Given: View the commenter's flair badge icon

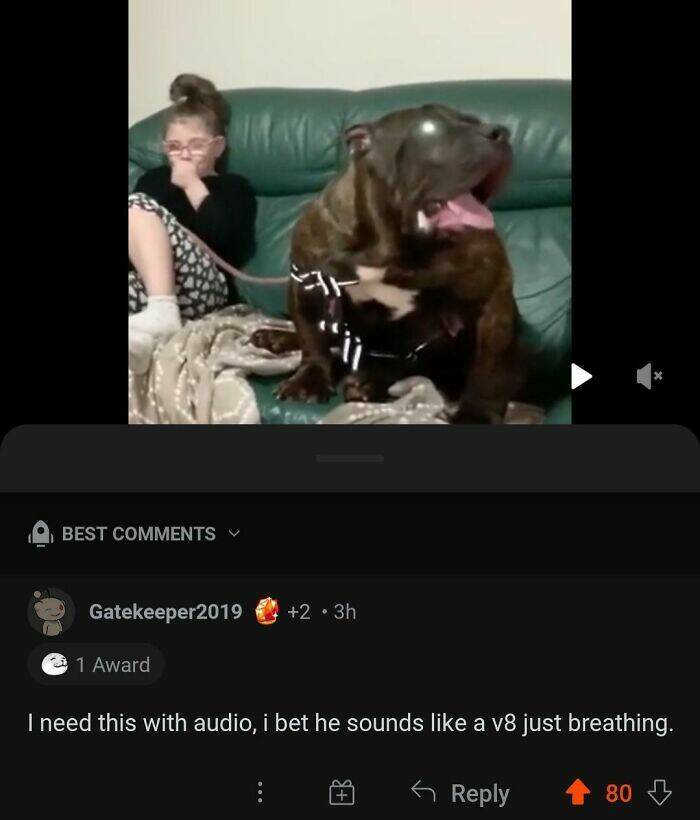Looking at the screenshot, I should click(x=267, y=611).
